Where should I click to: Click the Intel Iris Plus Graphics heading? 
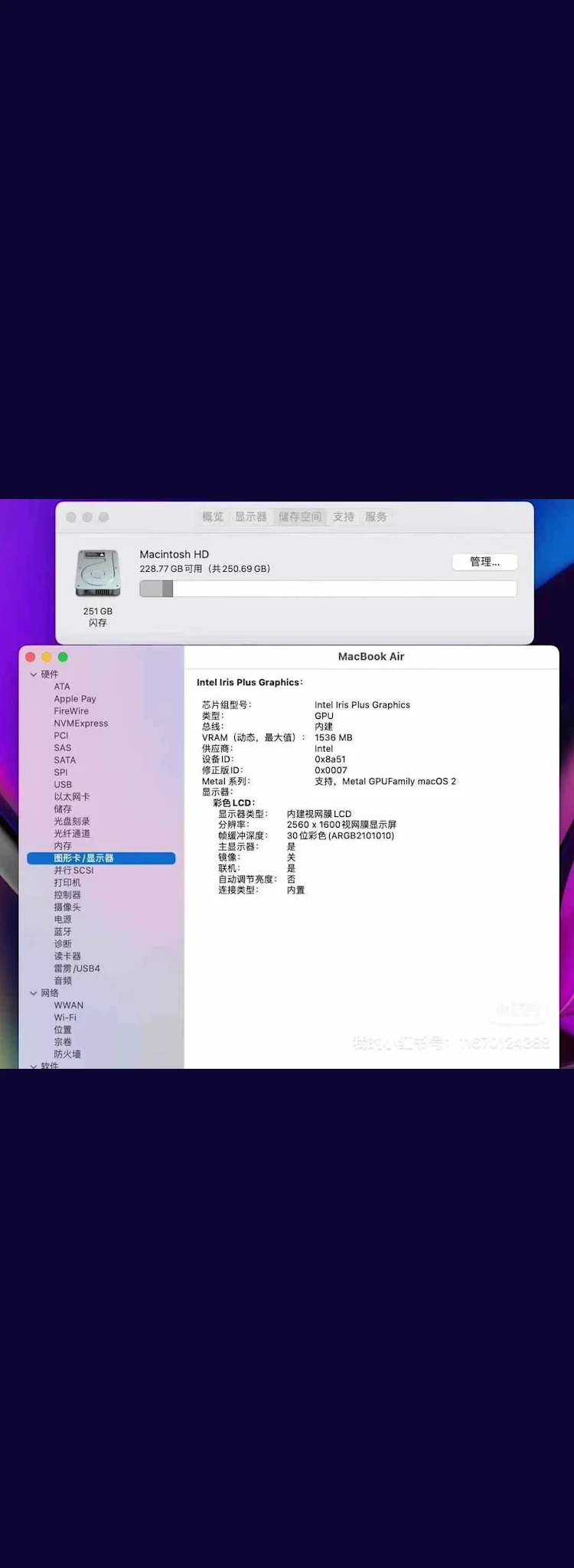249,682
